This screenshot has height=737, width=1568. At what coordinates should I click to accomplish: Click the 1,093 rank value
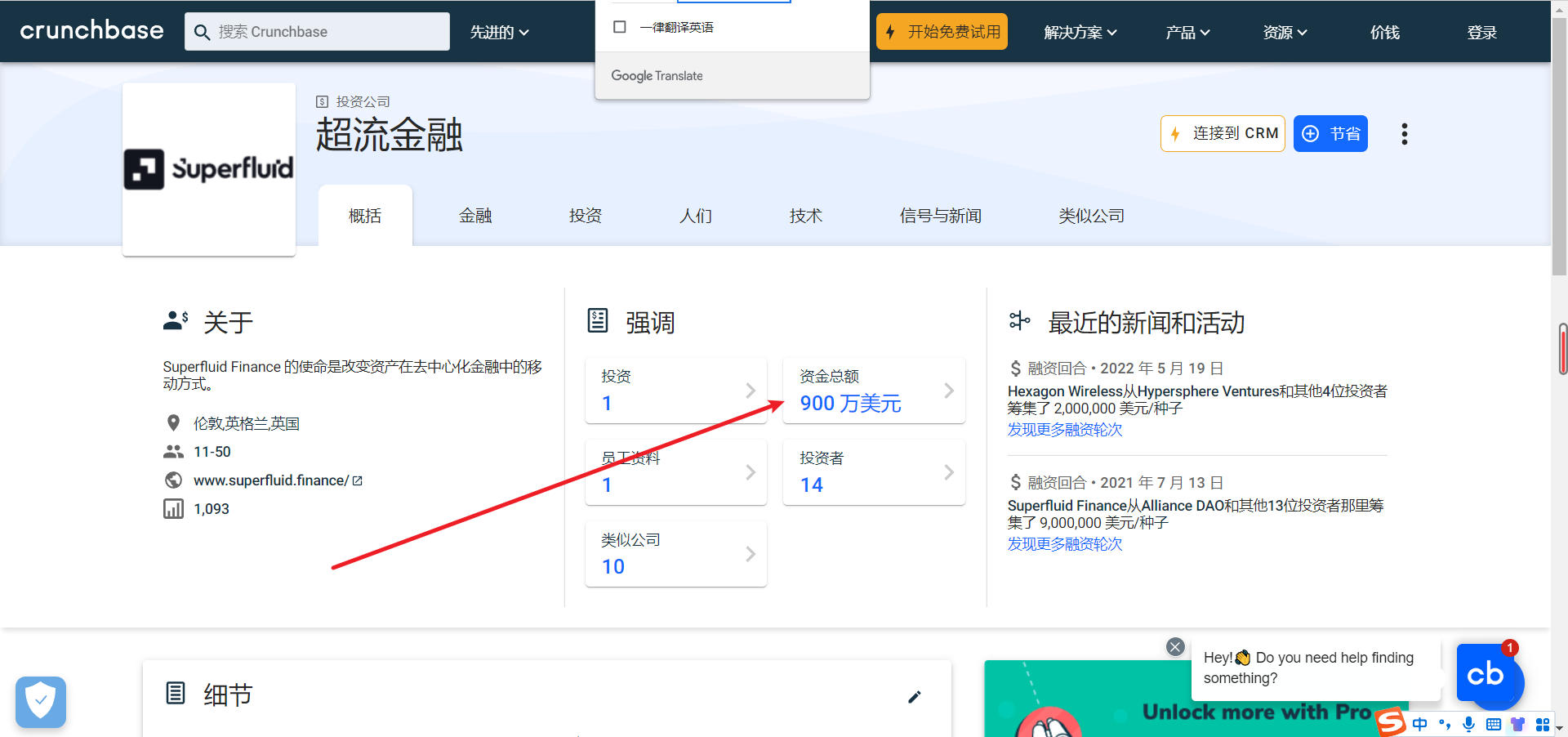pos(212,509)
